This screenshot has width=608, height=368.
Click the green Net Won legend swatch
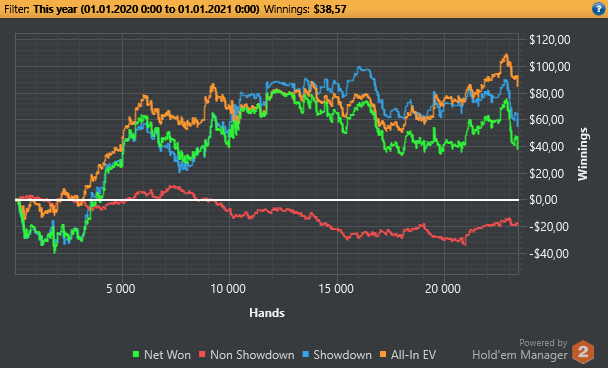pos(136,354)
